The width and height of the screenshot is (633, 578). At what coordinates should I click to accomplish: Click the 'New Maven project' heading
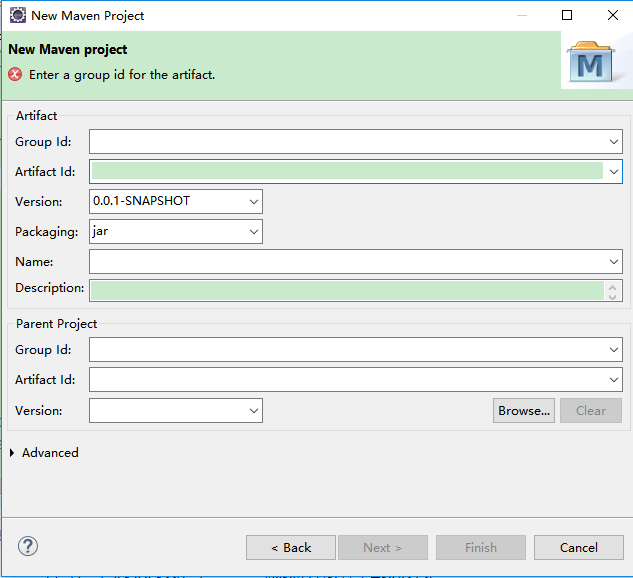(x=68, y=50)
